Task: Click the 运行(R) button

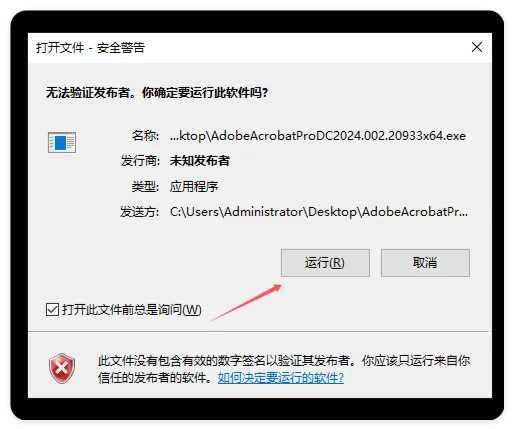Action: [325, 263]
